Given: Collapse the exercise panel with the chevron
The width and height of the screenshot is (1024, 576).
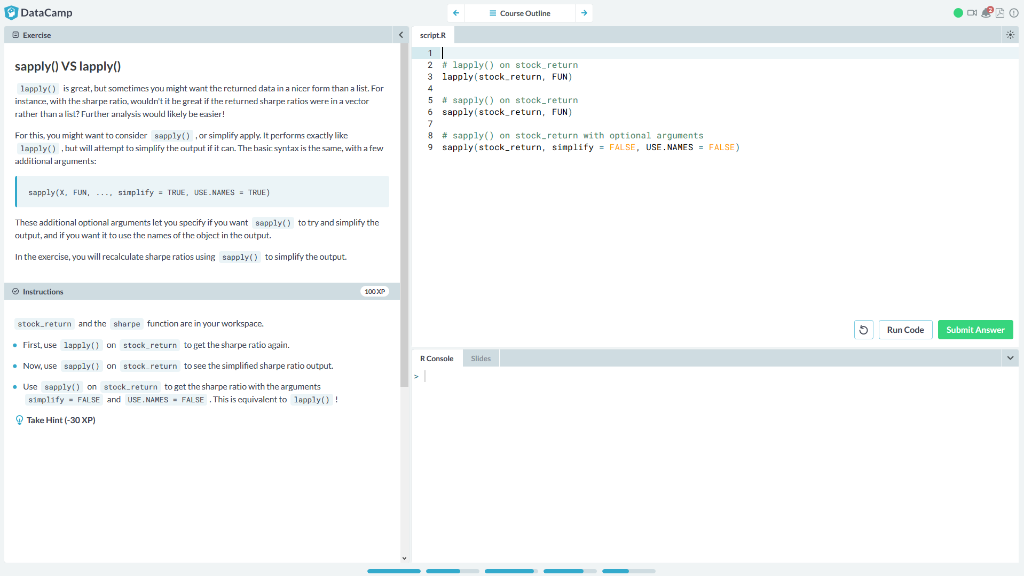Looking at the screenshot, I should coord(403,33).
